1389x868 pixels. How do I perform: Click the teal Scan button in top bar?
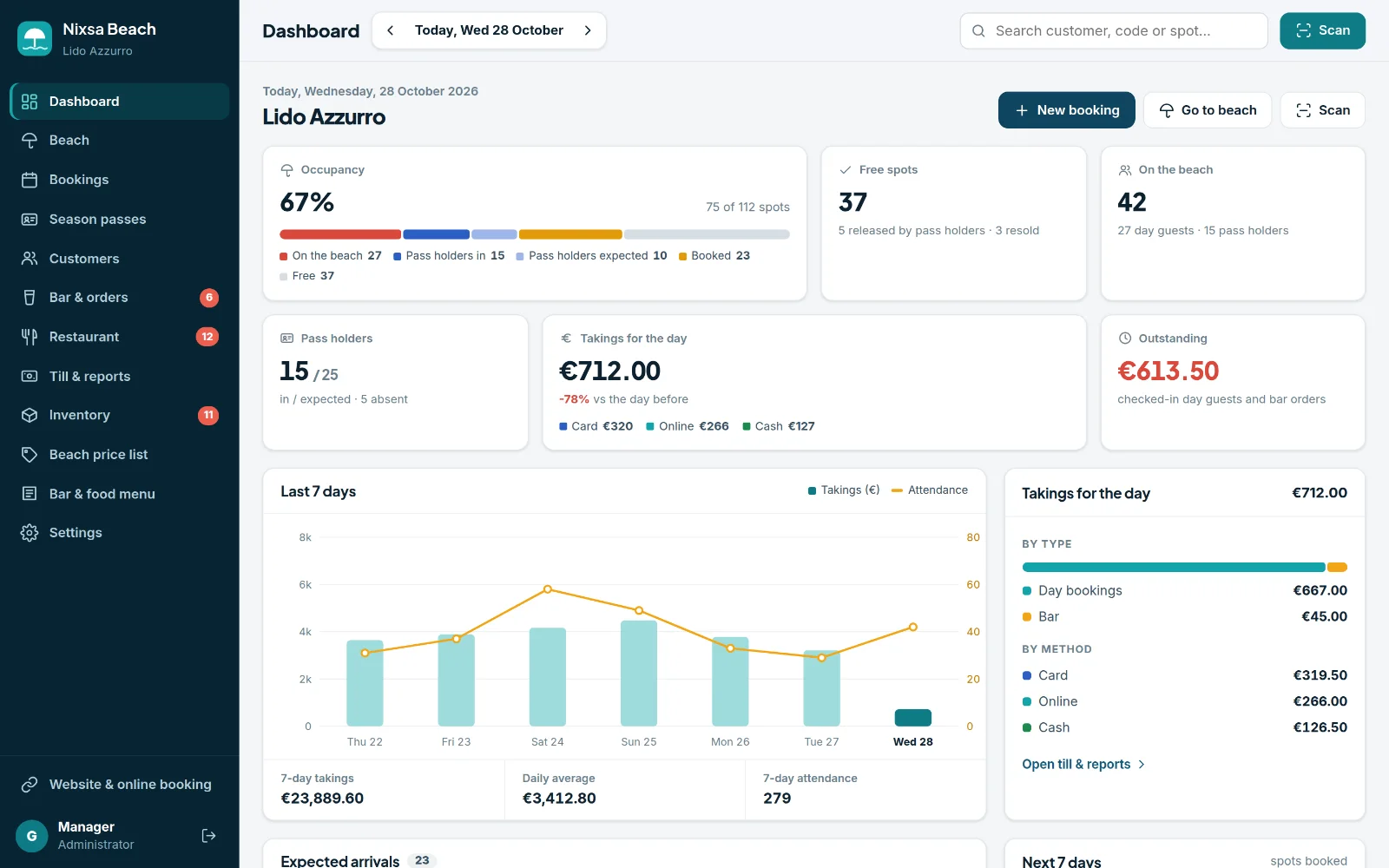[1322, 31]
